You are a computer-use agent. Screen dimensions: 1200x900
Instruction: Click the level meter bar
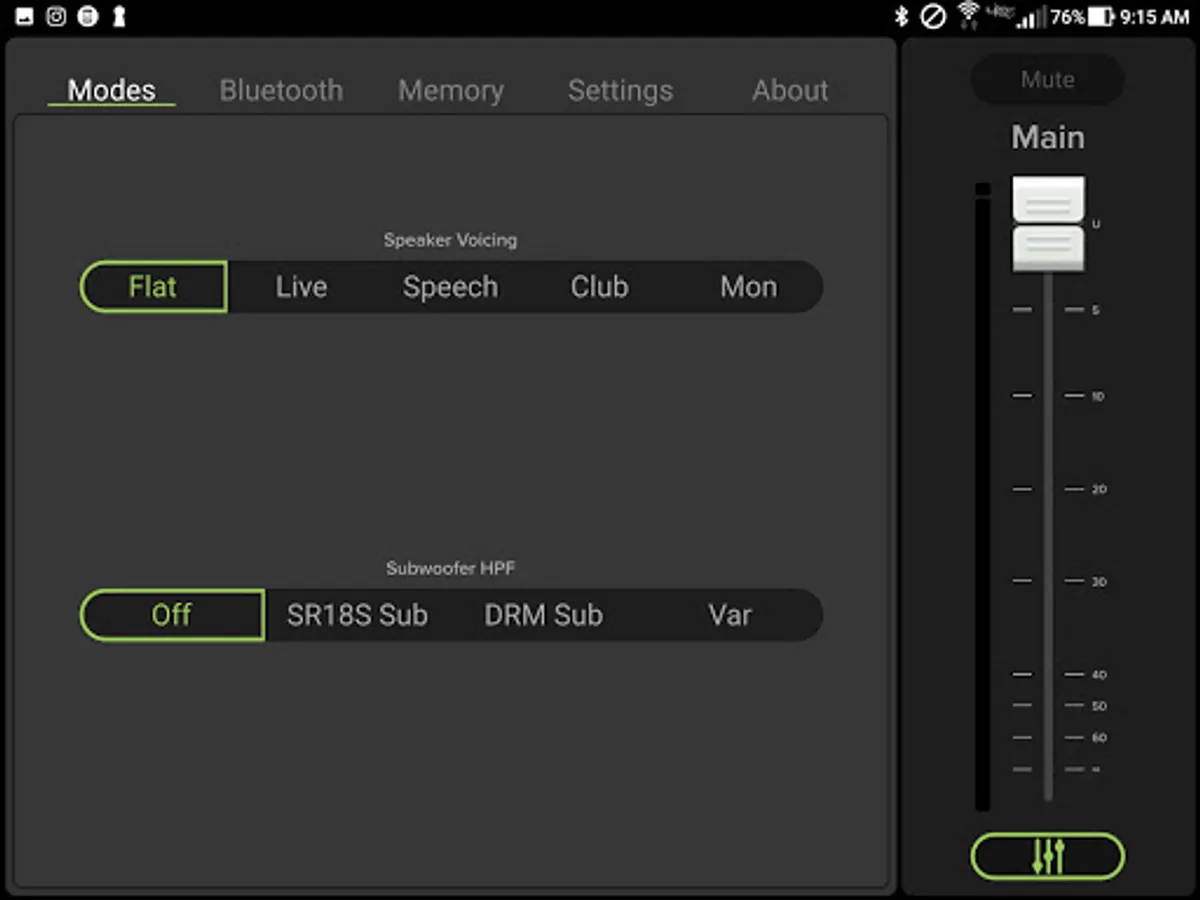point(983,497)
